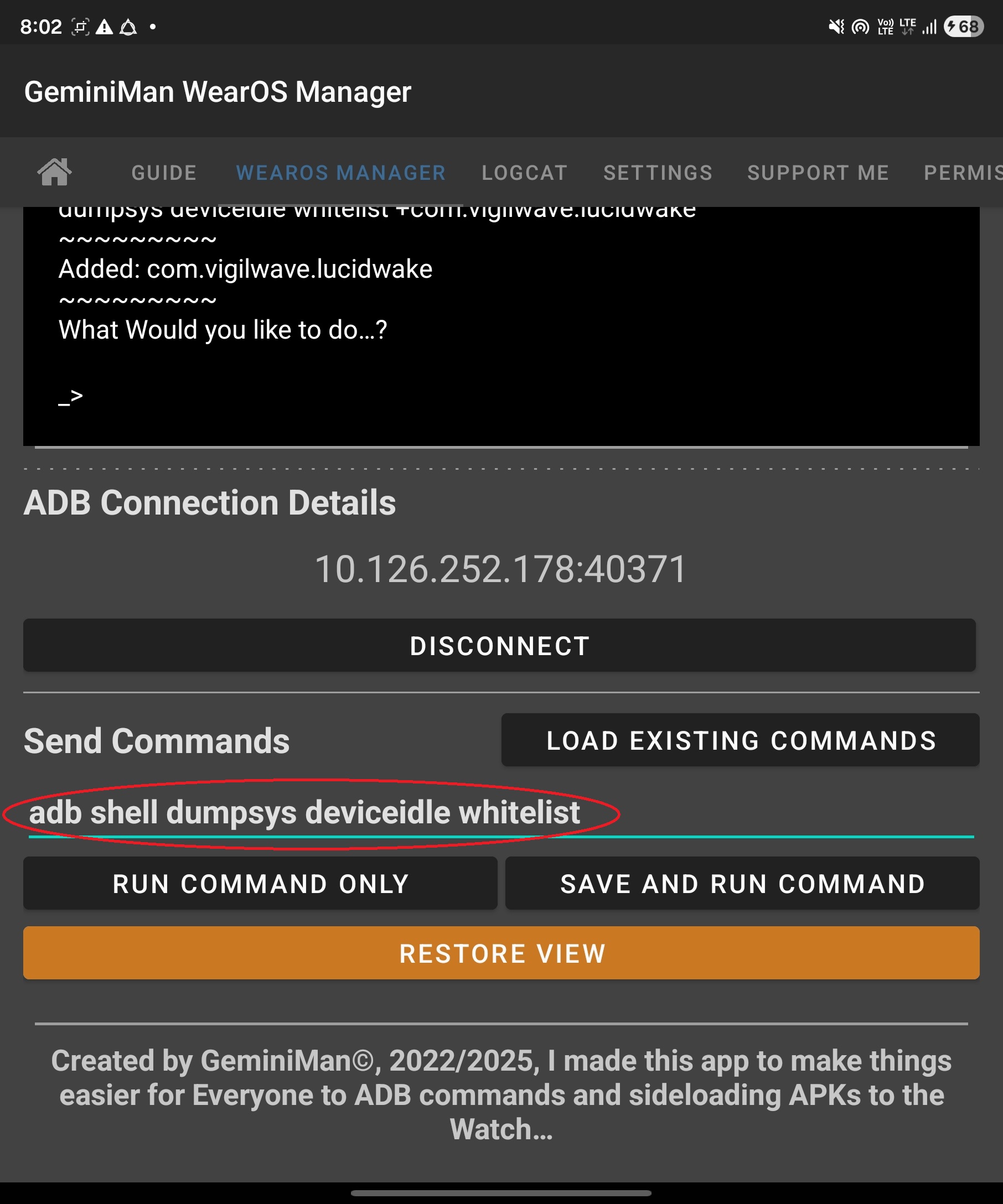Tap the 'ADB Connection Details' heading
Image resolution: width=1003 pixels, height=1204 pixels.
(210, 503)
